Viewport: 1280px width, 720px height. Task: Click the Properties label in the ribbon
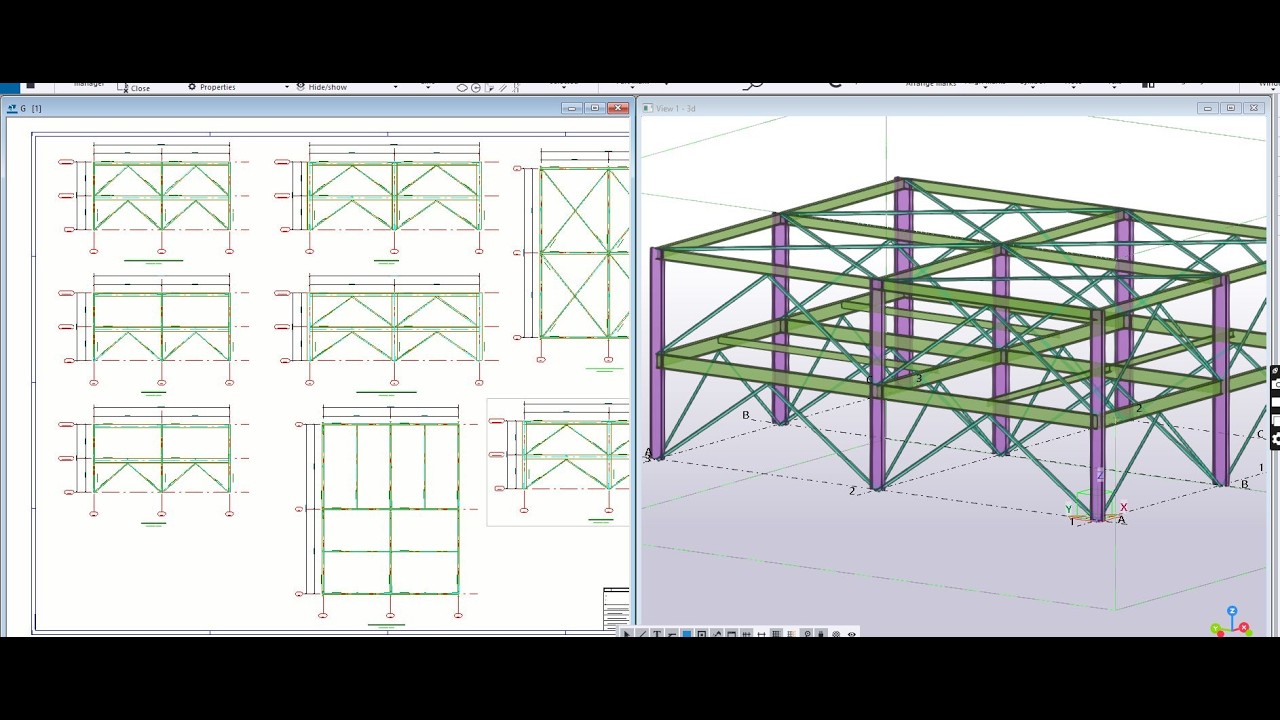coord(217,88)
